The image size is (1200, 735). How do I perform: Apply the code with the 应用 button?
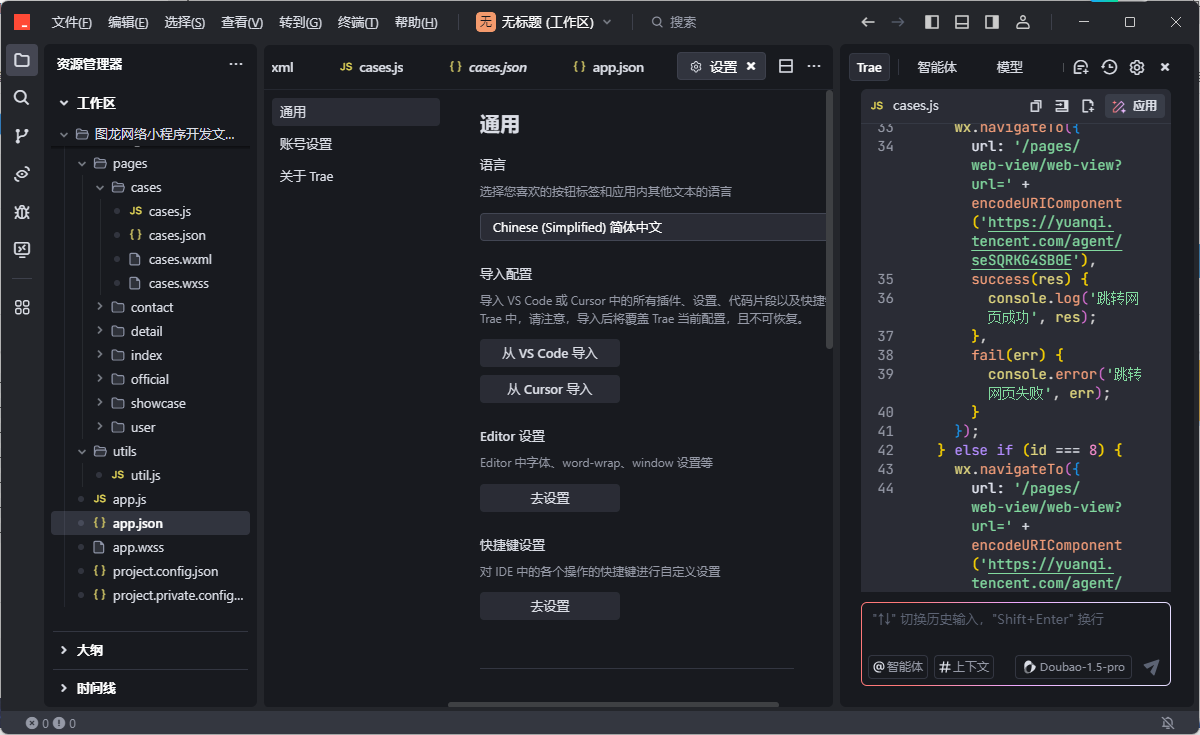[1135, 106]
